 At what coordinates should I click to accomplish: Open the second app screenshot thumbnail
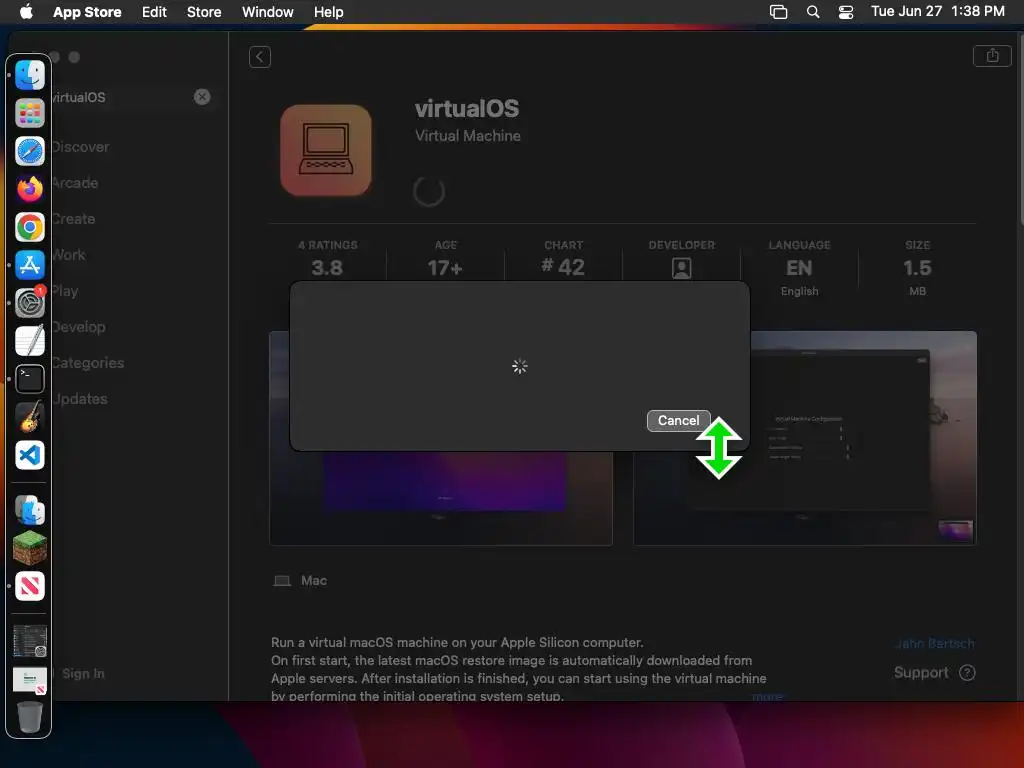coord(805,438)
